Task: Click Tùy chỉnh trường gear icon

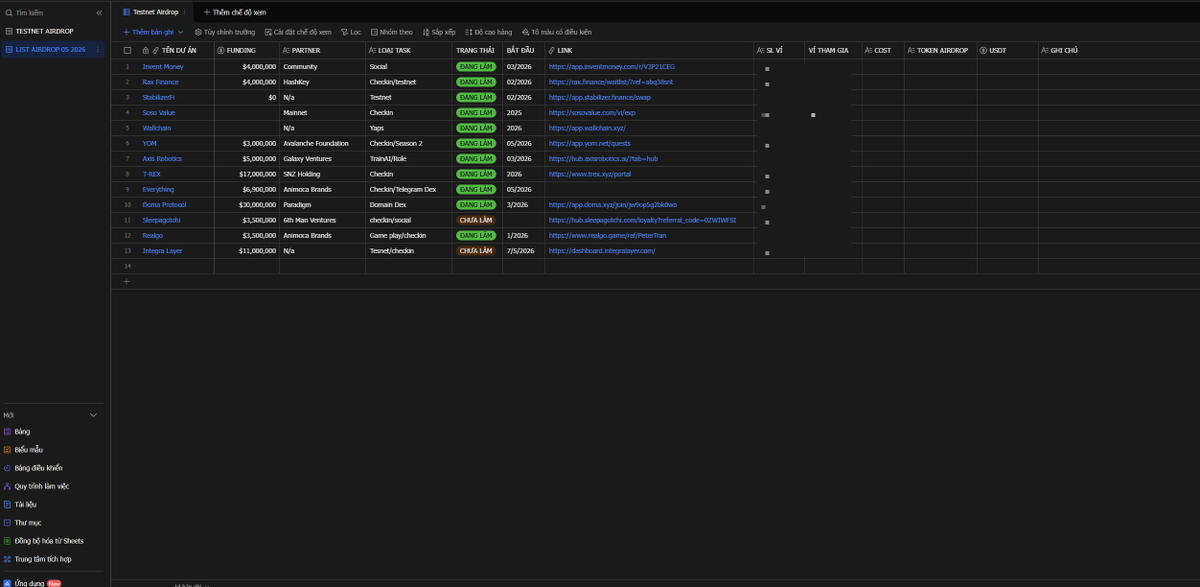Action: click(x=198, y=32)
